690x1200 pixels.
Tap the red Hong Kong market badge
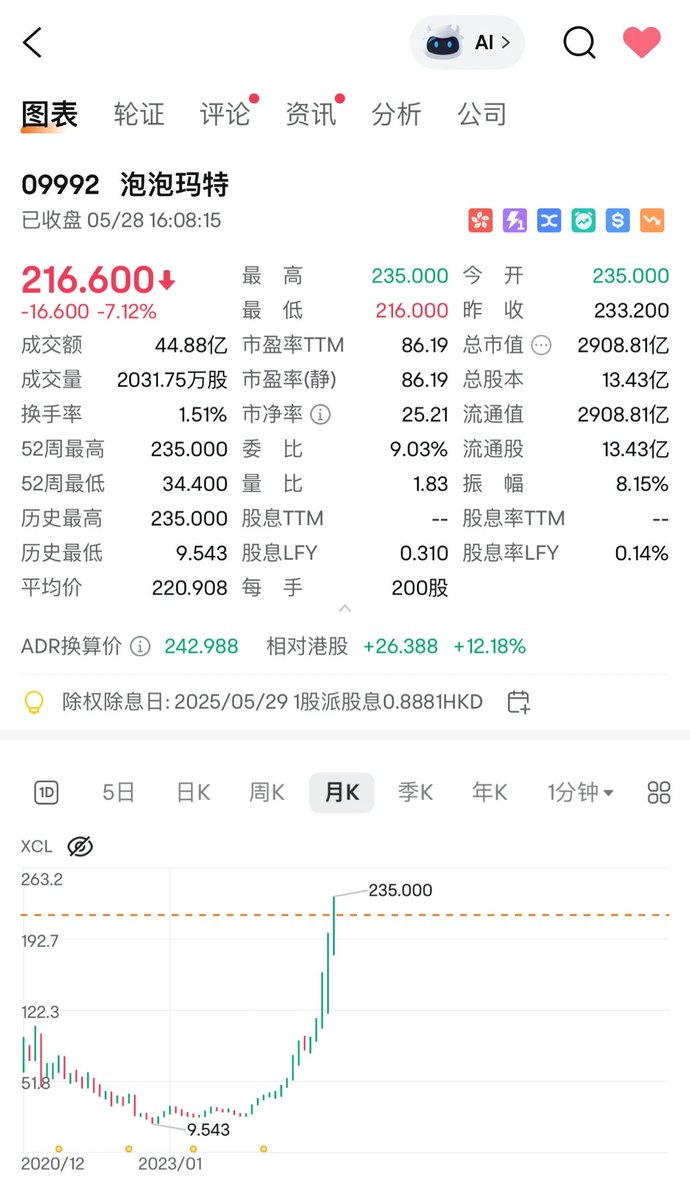click(x=480, y=220)
